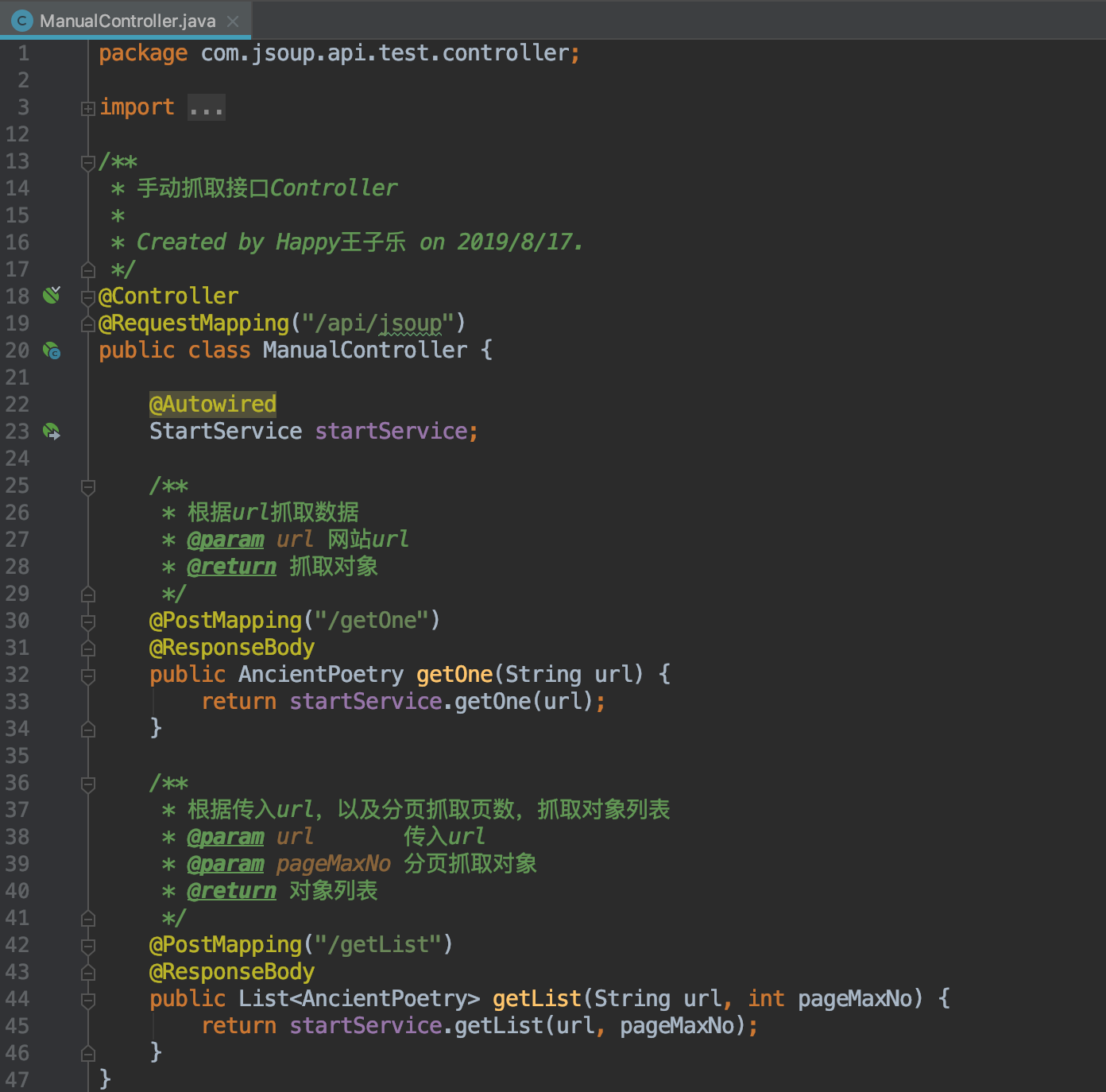The height and width of the screenshot is (1092, 1106).
Task: Click the autowired dependency arrow icon at line 23
Action: tap(52, 432)
